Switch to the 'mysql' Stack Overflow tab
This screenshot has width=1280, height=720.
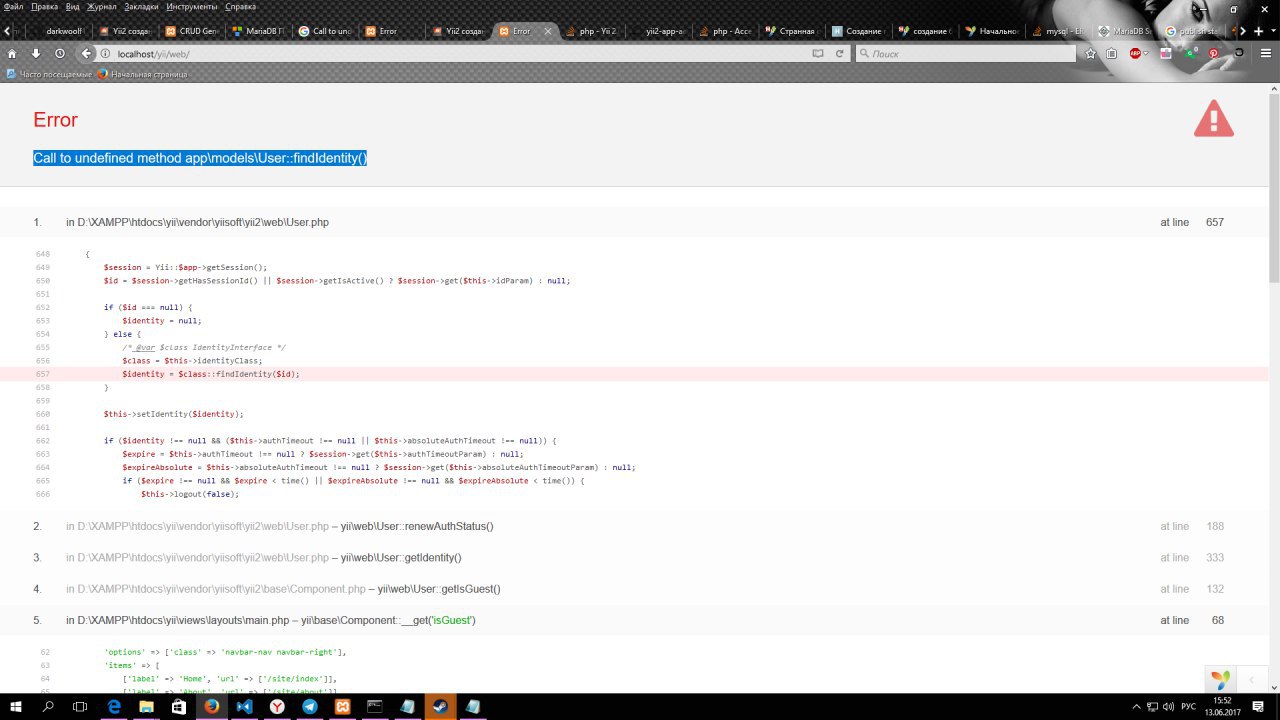[1059, 31]
